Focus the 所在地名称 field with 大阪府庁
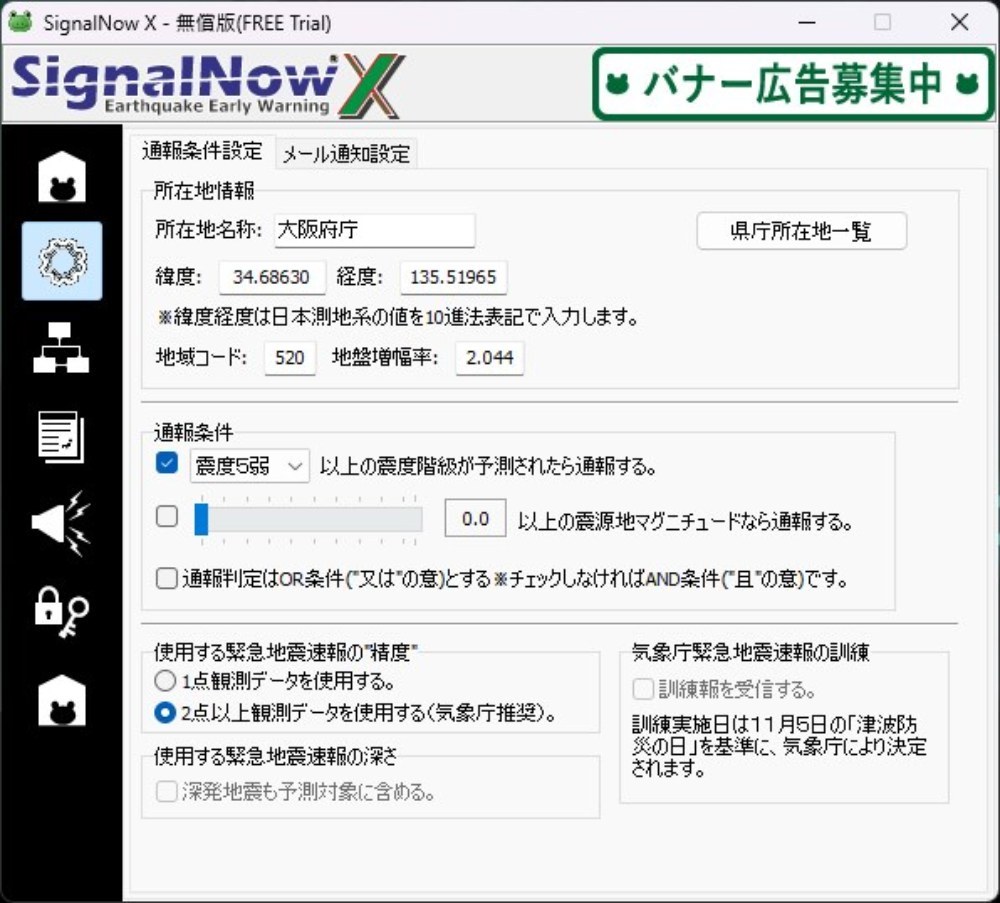 (375, 230)
